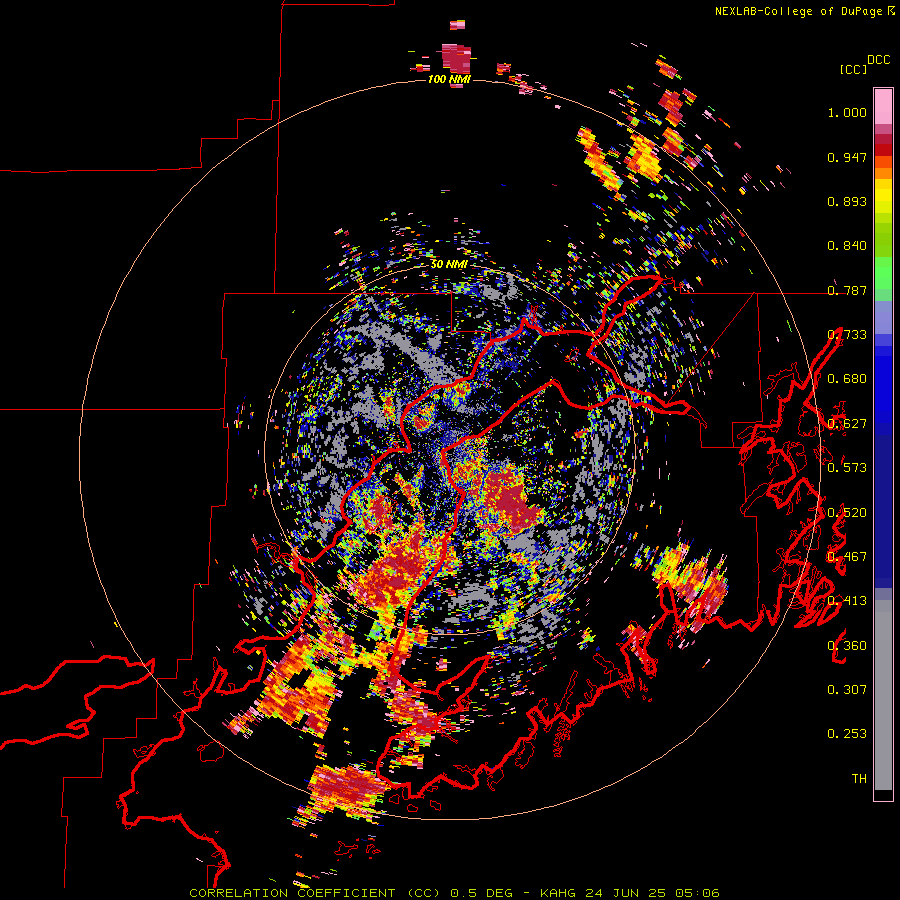Click the 0.307 scale value
This screenshot has height=900, width=900.
click(x=847, y=690)
